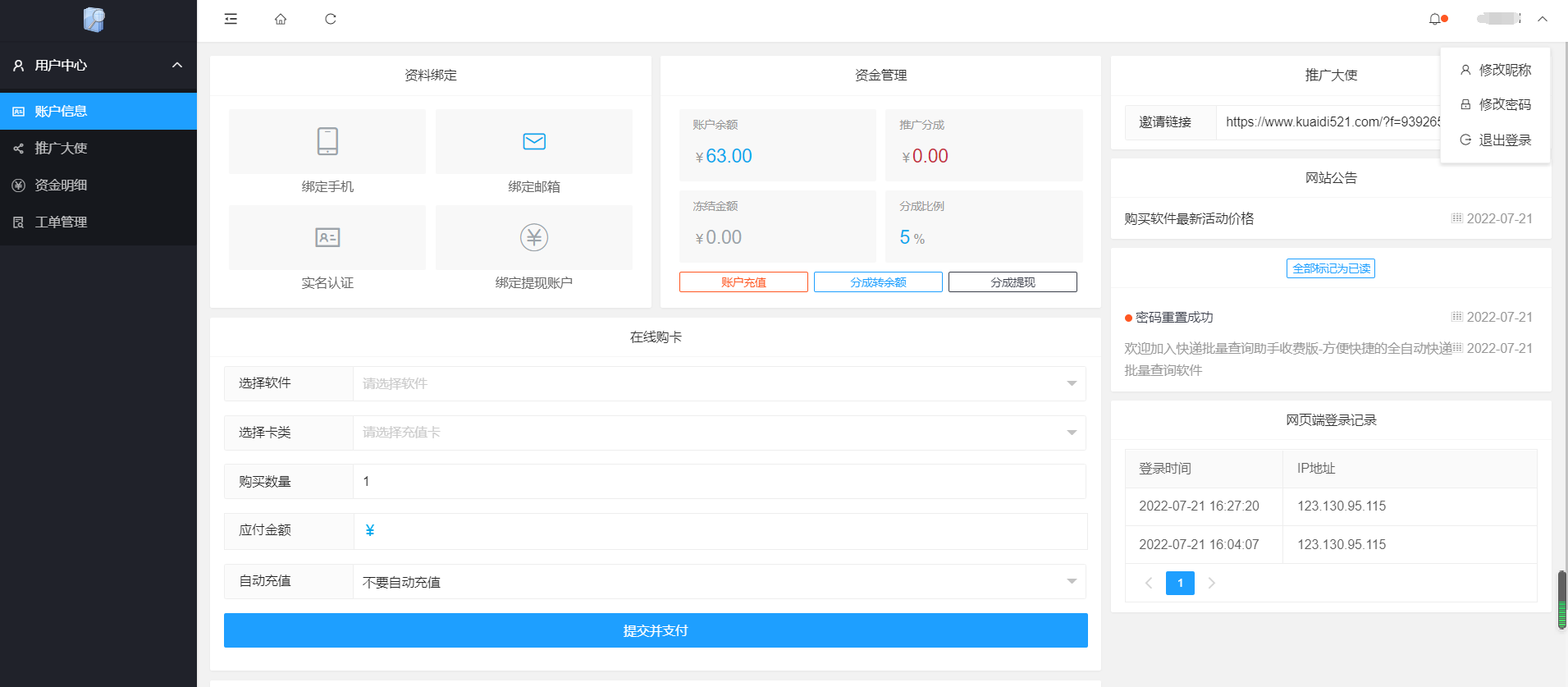
Task: Click 退出登录 to log out
Action: pos(1504,140)
